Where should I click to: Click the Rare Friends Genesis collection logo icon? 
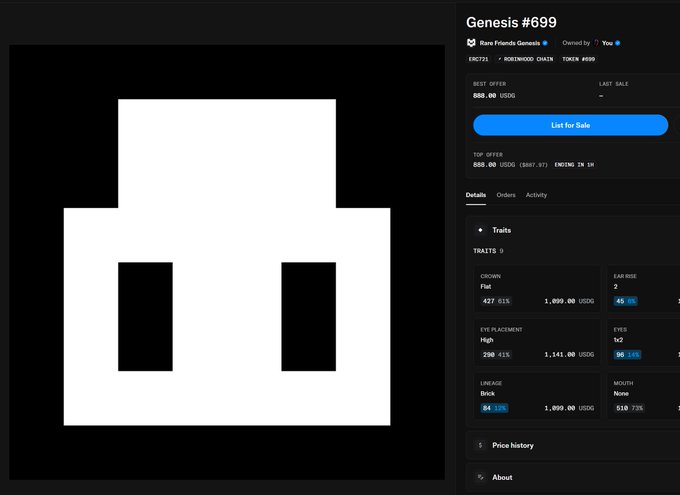(471, 43)
